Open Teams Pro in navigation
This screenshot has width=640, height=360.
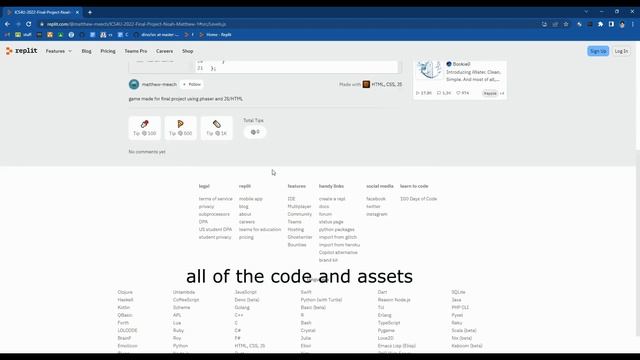pyautogui.click(x=136, y=51)
